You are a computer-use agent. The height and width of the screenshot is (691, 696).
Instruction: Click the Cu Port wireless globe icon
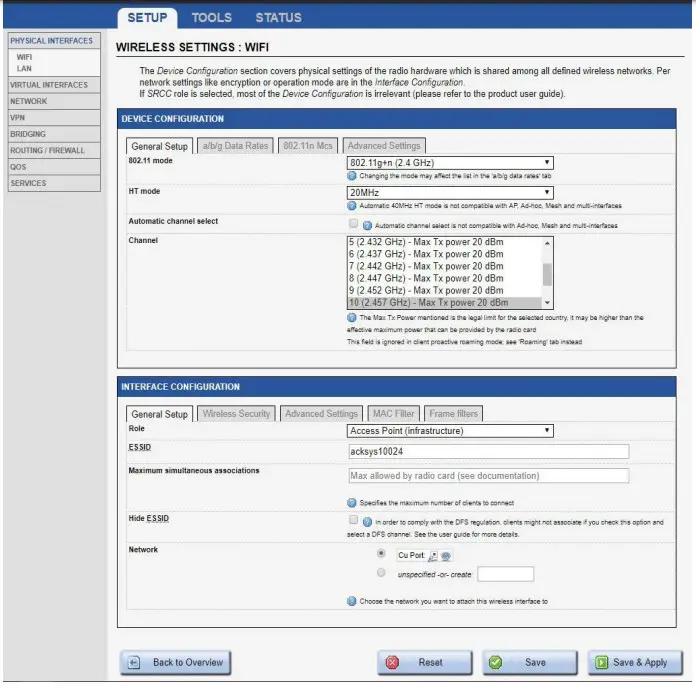(x=446, y=556)
